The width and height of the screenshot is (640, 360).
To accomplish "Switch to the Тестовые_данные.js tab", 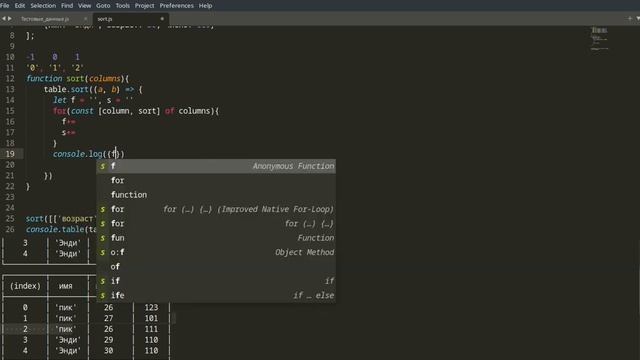I will (x=45, y=19).
